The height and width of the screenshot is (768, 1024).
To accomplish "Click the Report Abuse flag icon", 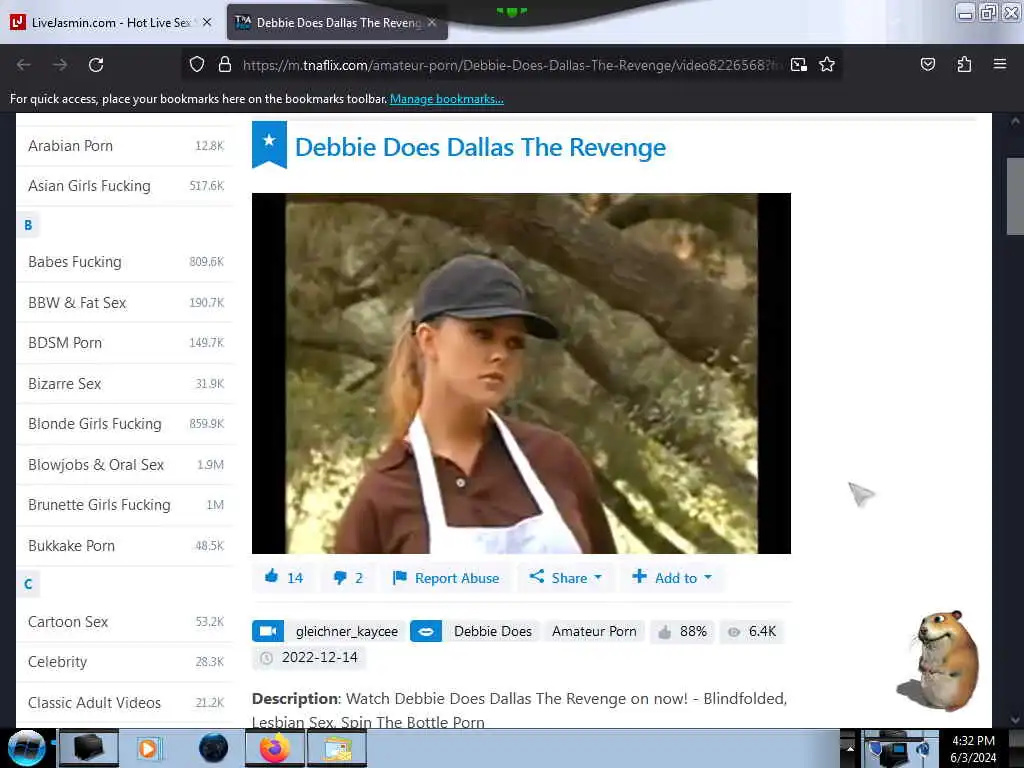I will 399,578.
